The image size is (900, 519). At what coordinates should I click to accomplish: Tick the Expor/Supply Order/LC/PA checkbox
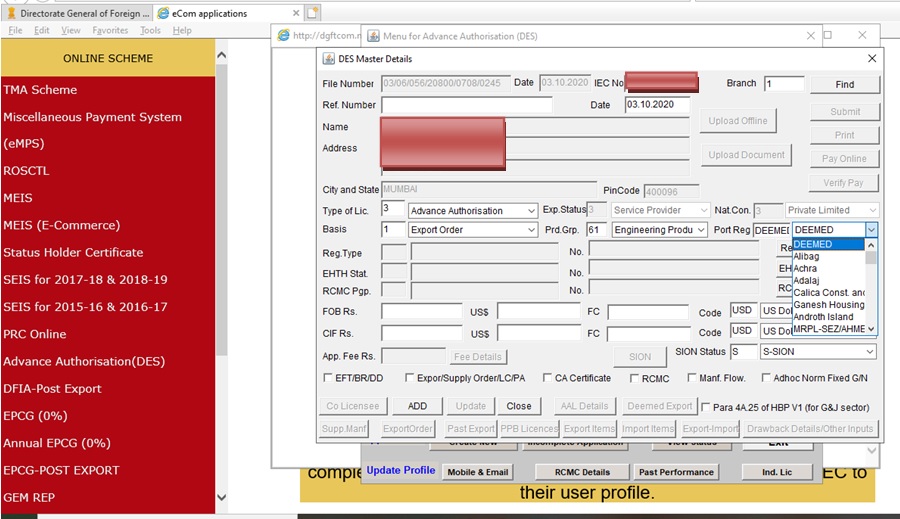click(409, 377)
